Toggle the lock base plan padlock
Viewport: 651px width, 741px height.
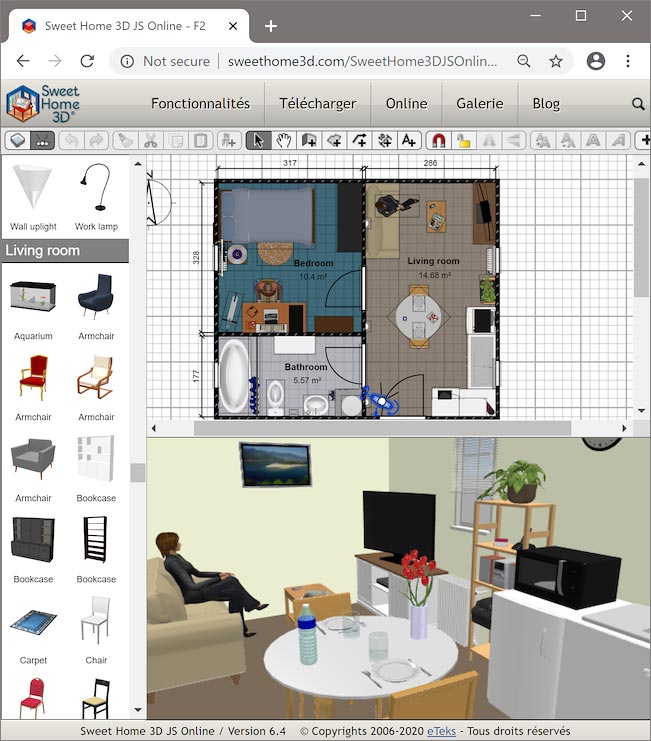(463, 140)
